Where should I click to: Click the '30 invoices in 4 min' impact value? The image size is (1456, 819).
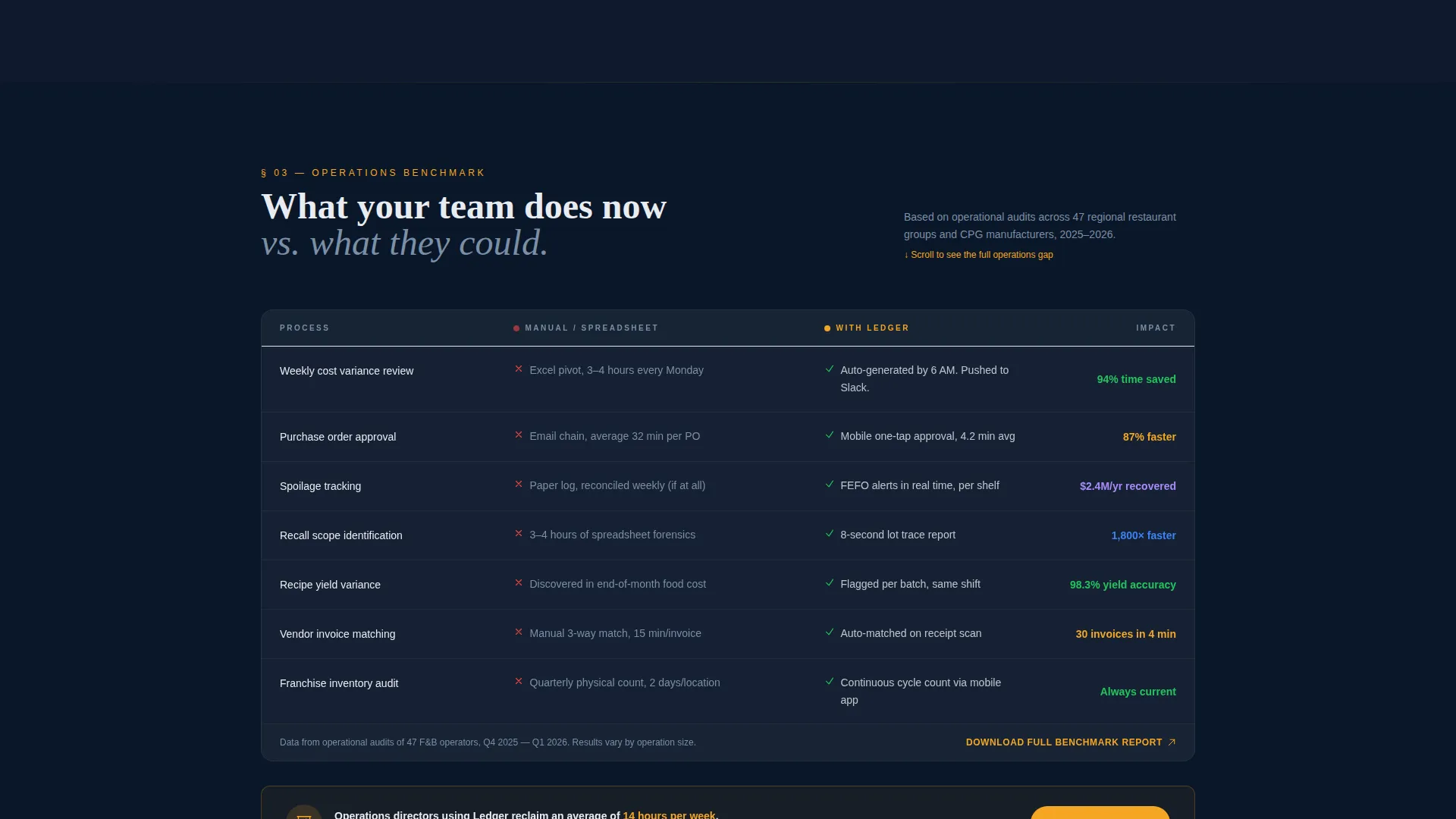tap(1125, 634)
